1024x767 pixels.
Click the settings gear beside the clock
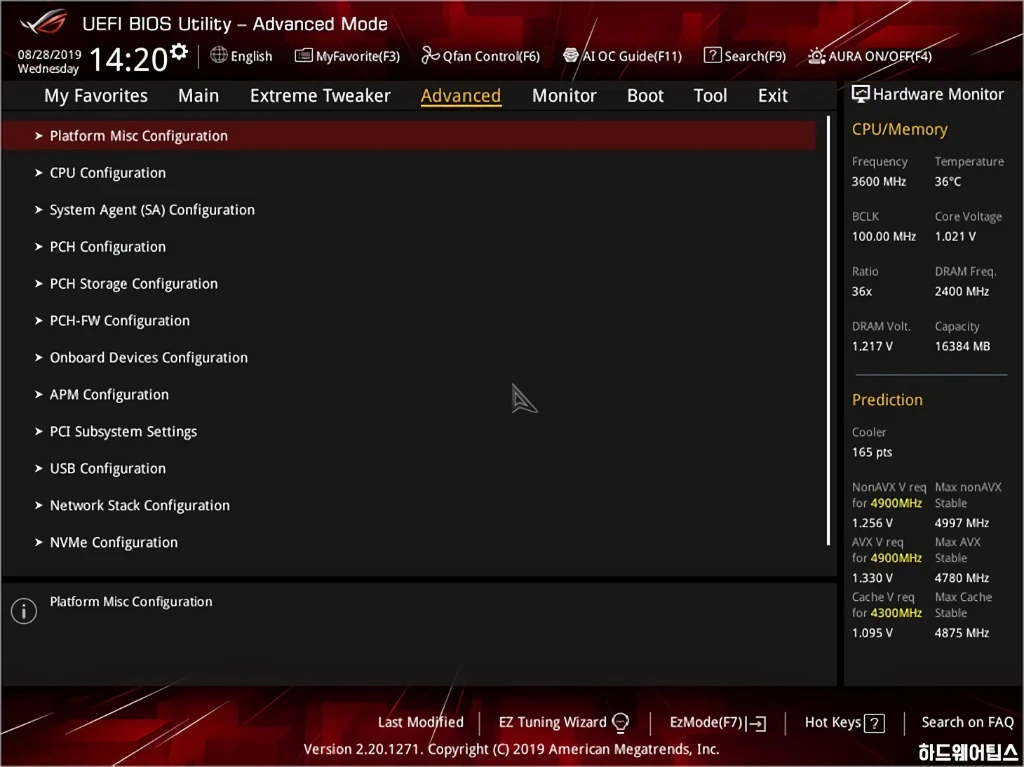(178, 51)
